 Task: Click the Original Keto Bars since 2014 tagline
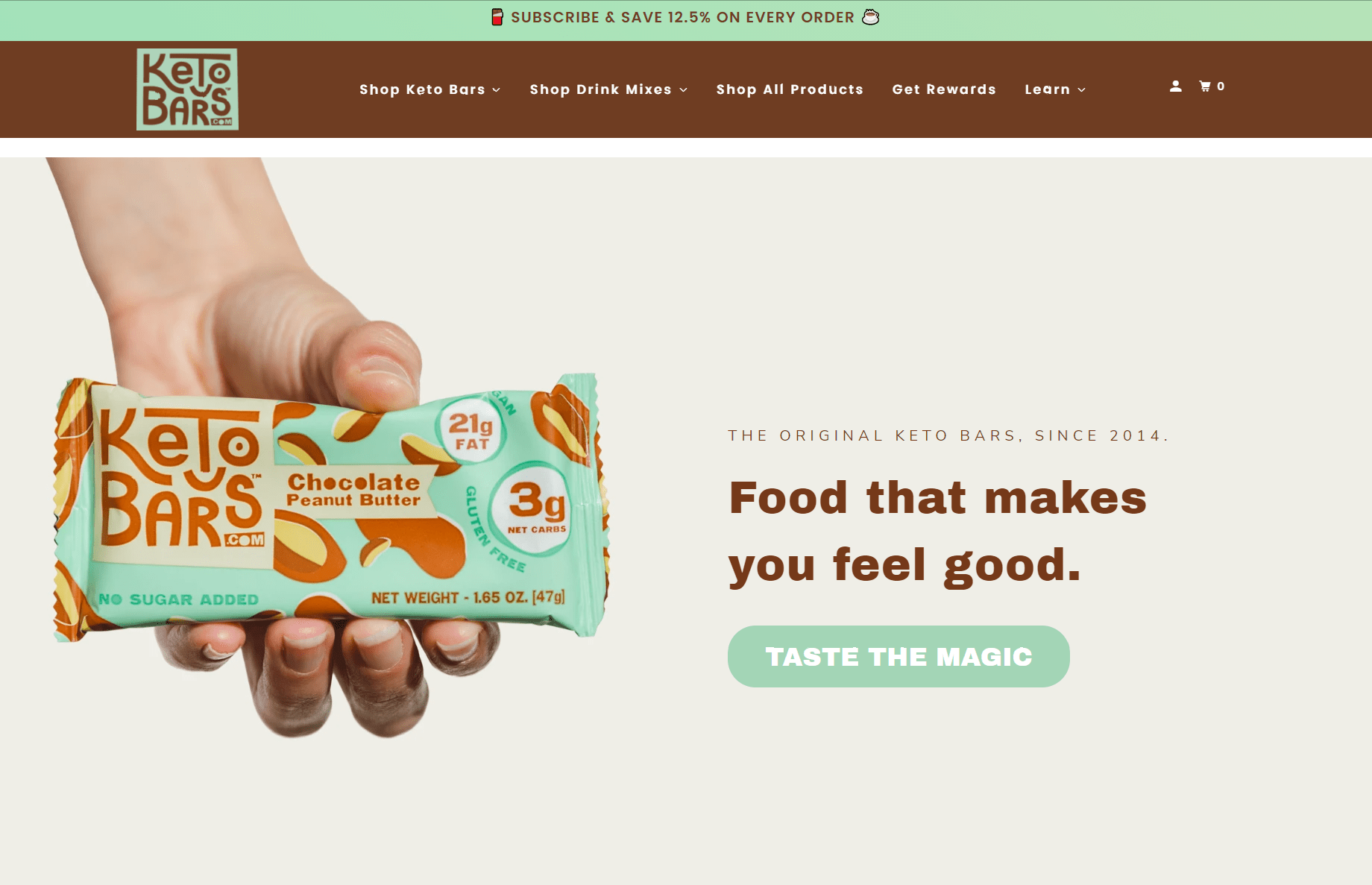click(948, 435)
